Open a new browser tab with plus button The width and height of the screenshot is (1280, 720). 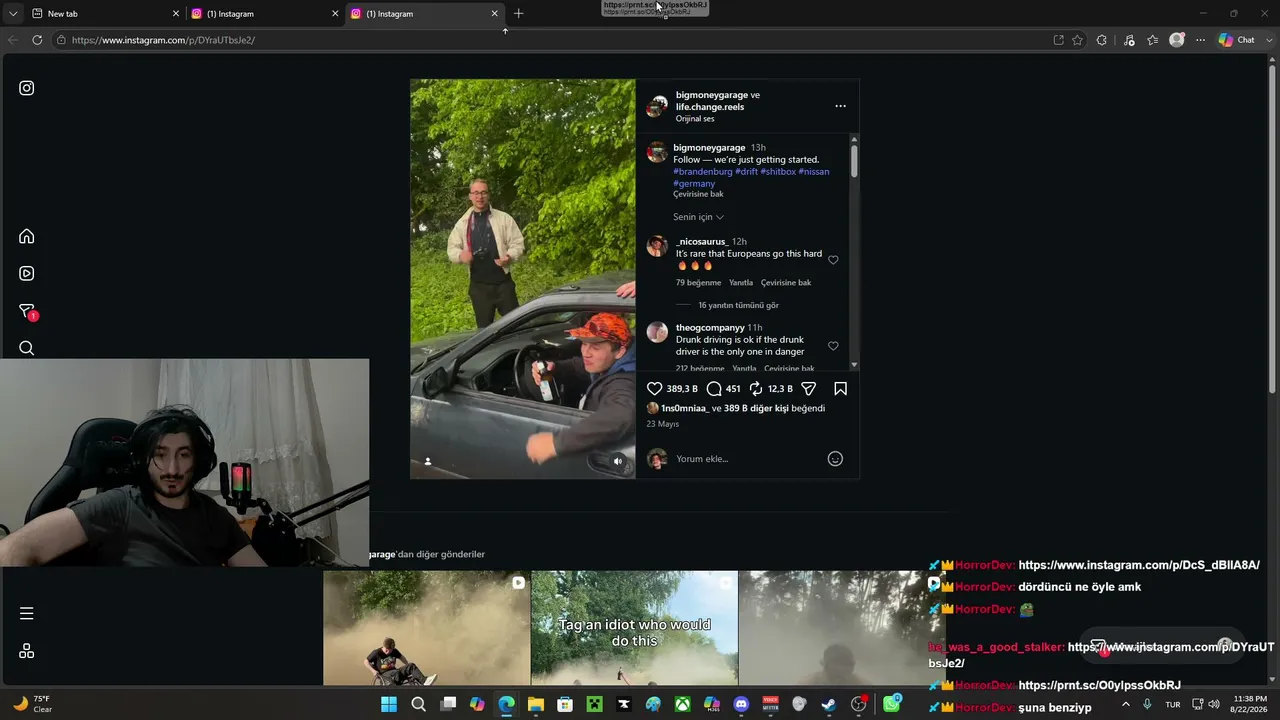518,14
